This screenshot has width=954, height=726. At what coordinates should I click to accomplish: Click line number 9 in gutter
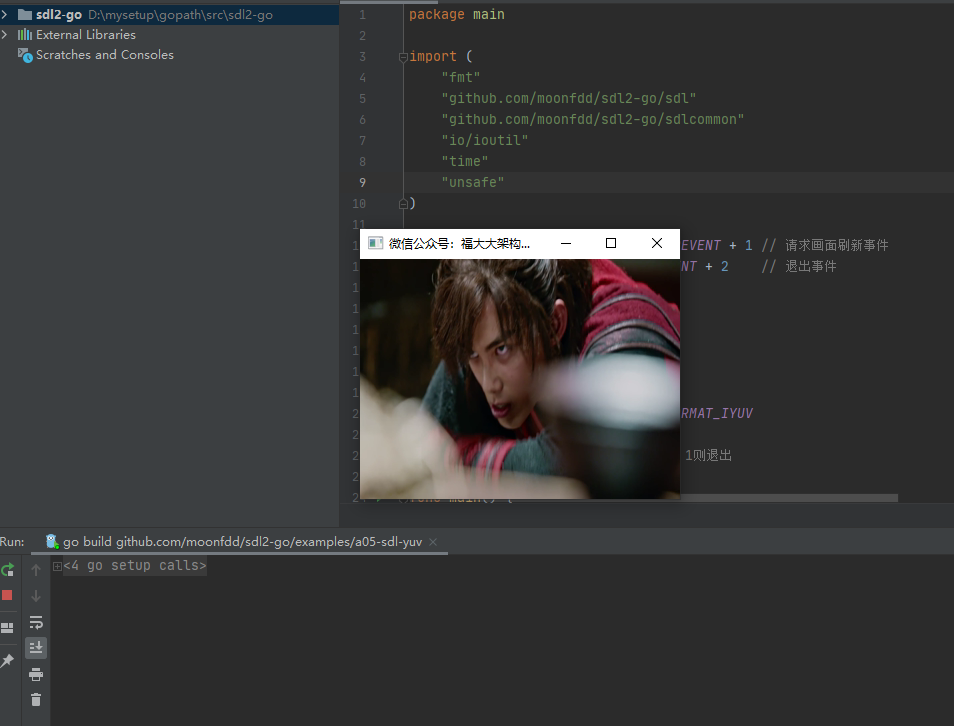point(363,183)
